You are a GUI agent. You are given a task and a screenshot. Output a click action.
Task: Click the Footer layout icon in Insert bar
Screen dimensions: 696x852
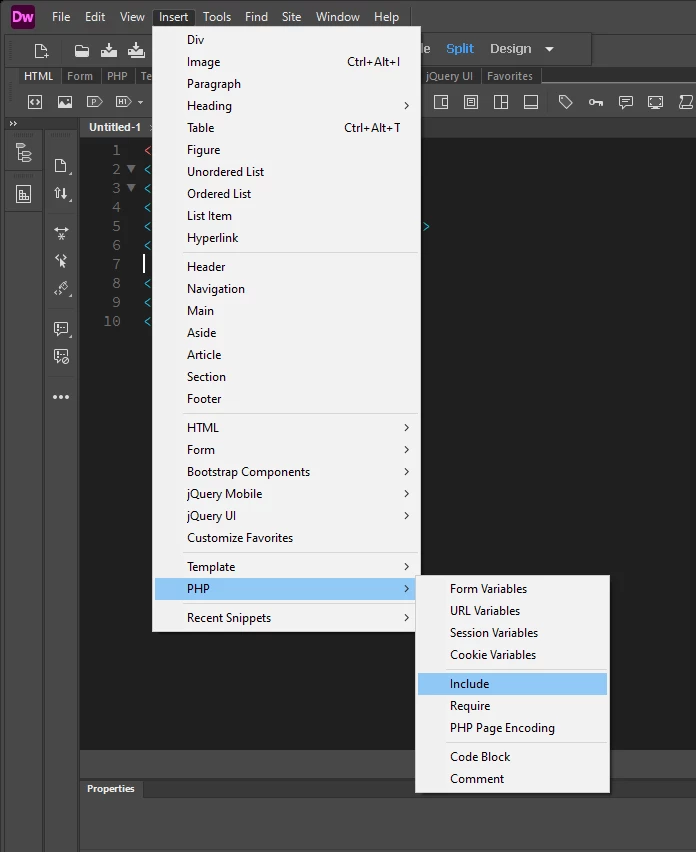point(531,102)
